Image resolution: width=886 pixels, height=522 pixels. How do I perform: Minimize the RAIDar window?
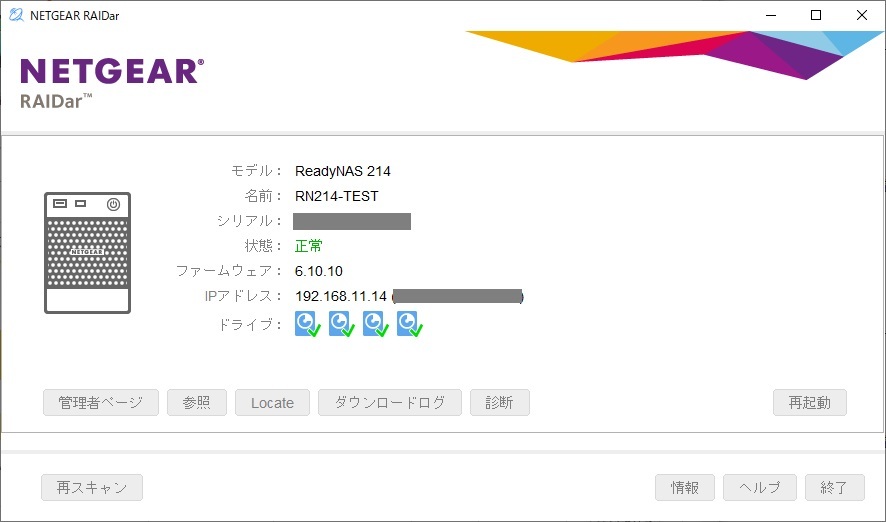coord(771,15)
